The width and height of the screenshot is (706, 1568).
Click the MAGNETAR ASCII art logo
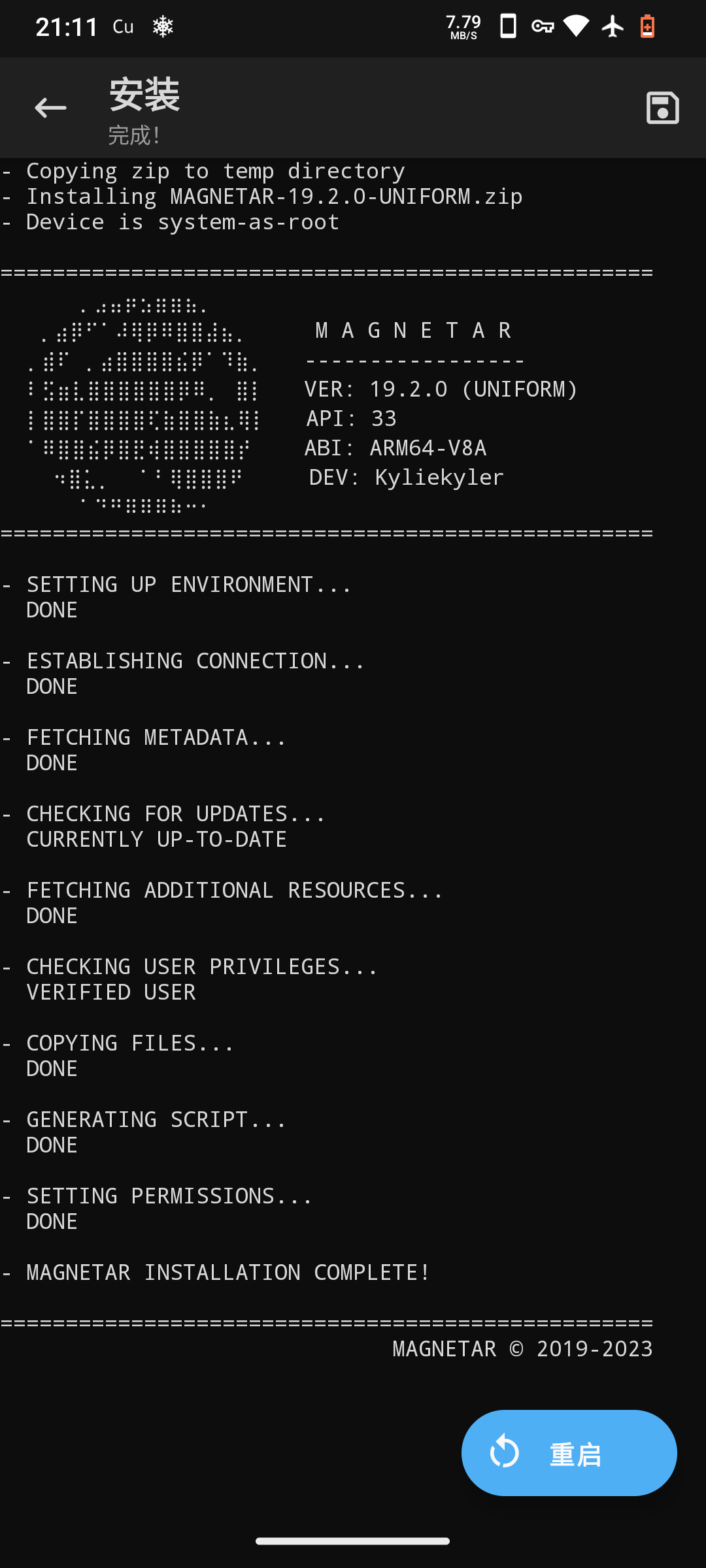coord(144,405)
